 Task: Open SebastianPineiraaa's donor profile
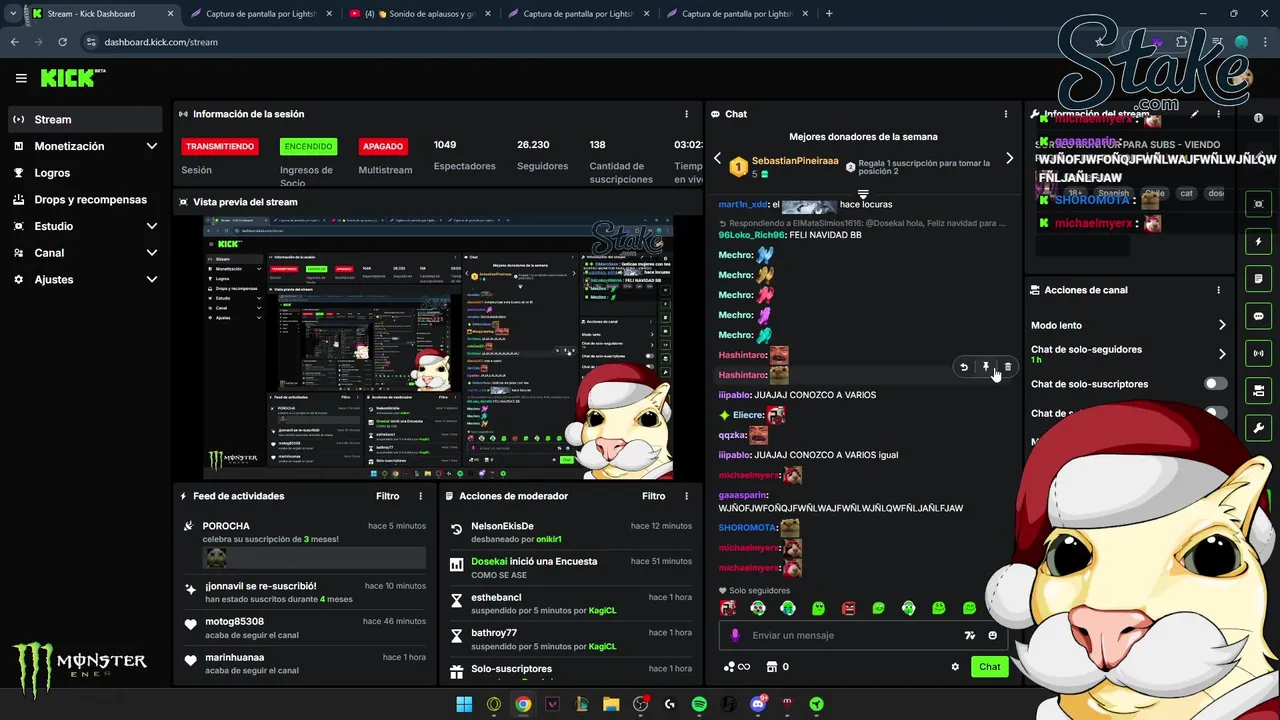[795, 161]
